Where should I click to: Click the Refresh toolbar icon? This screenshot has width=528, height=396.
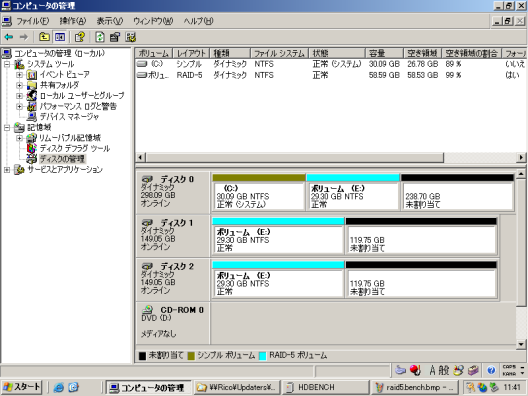pyautogui.click(x=100, y=37)
